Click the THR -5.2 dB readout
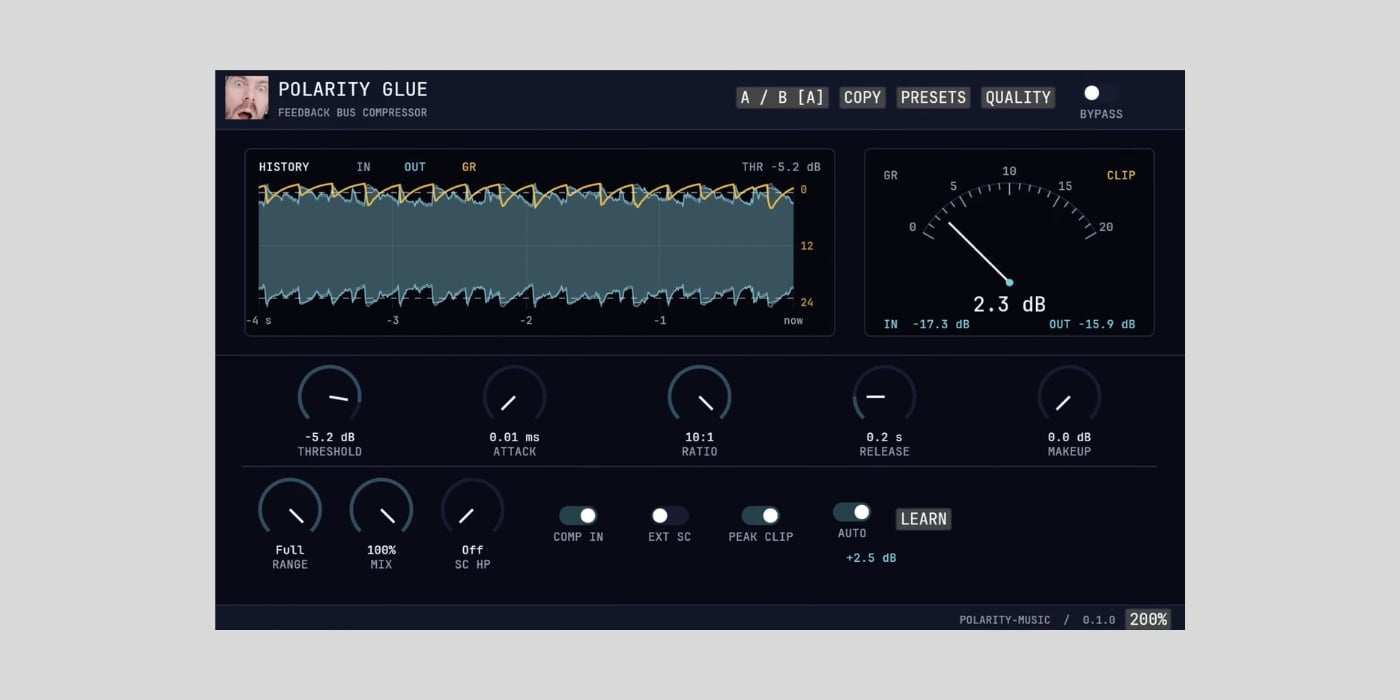The image size is (1400, 700). 782,167
